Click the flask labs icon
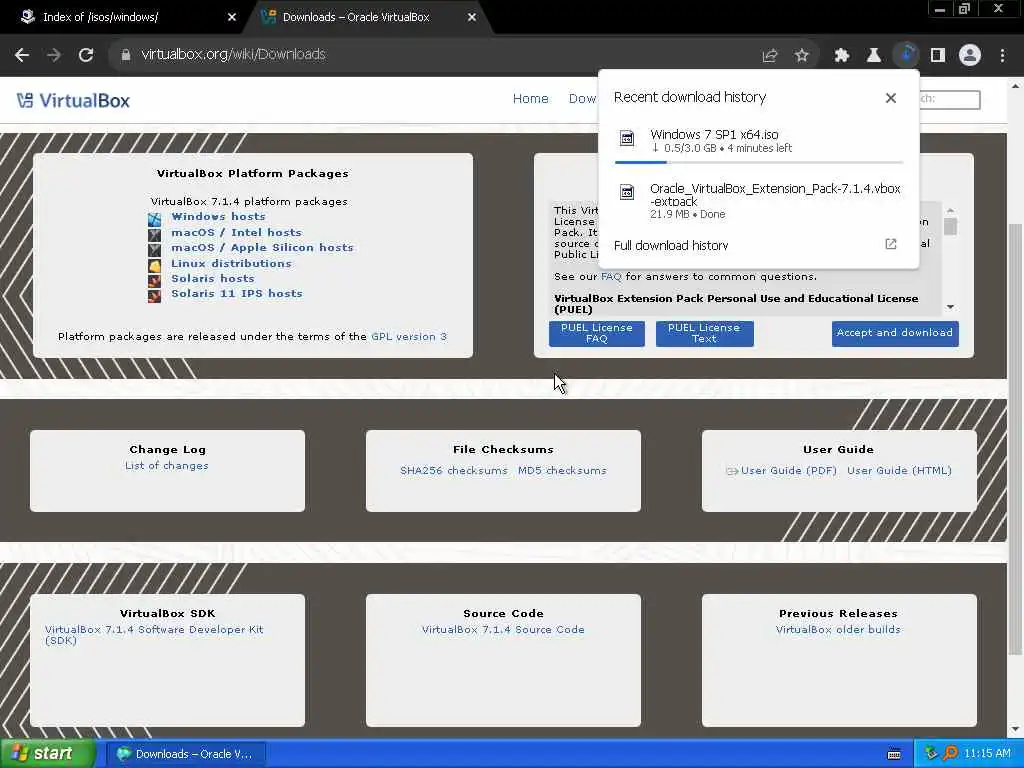 coord(873,56)
